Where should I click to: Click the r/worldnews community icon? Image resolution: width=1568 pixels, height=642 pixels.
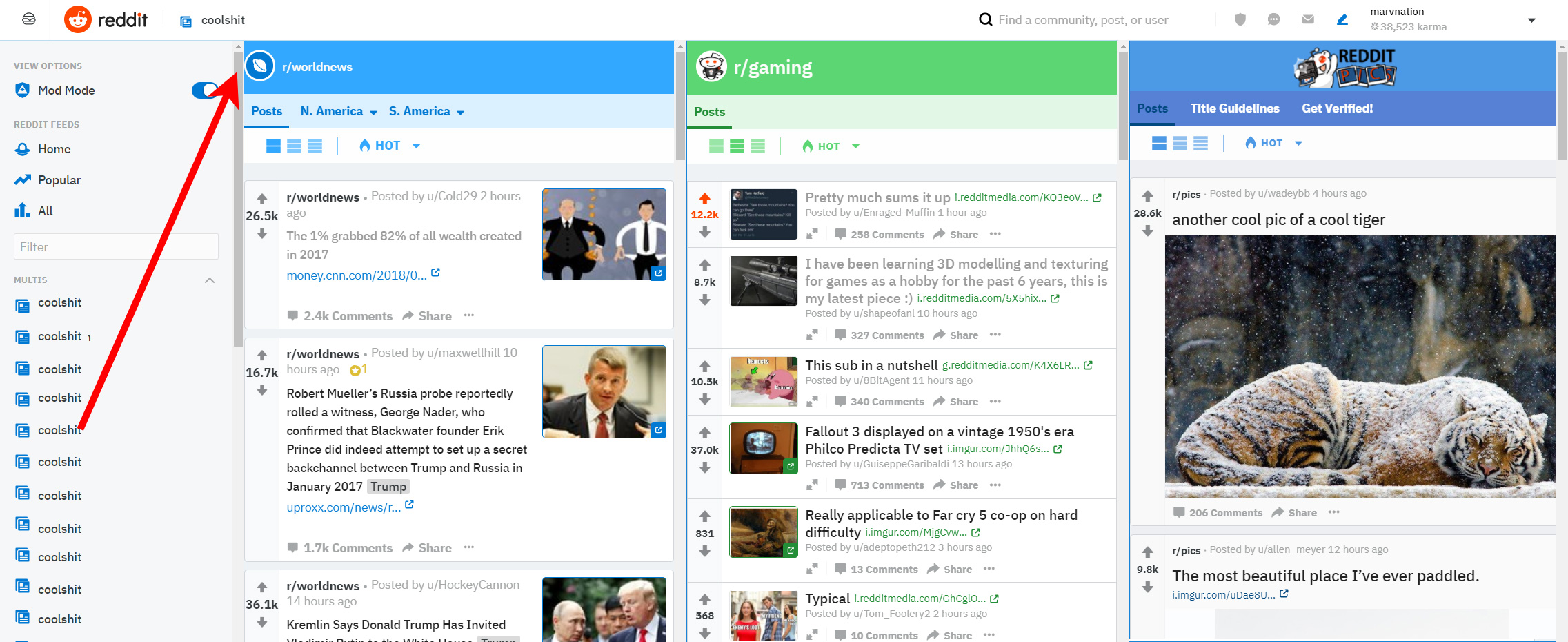pos(260,66)
